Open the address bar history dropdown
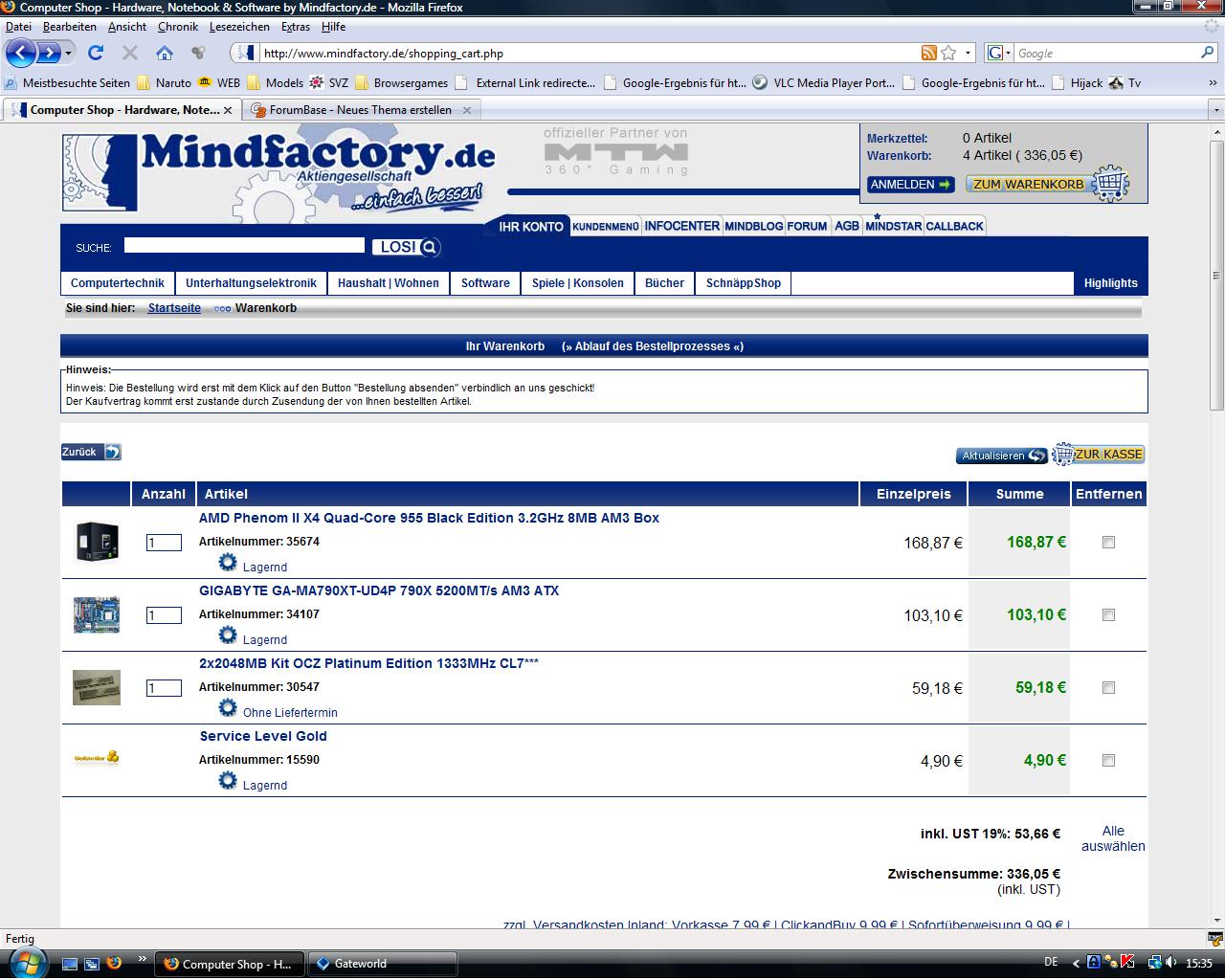The width and height of the screenshot is (1225, 980). coord(968,54)
